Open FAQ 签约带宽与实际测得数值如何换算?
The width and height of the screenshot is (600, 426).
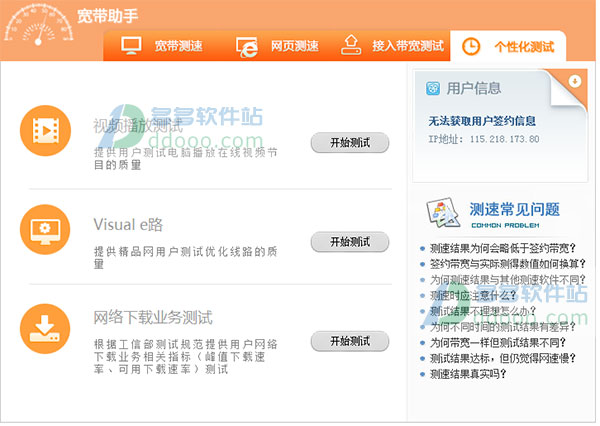pos(507,264)
